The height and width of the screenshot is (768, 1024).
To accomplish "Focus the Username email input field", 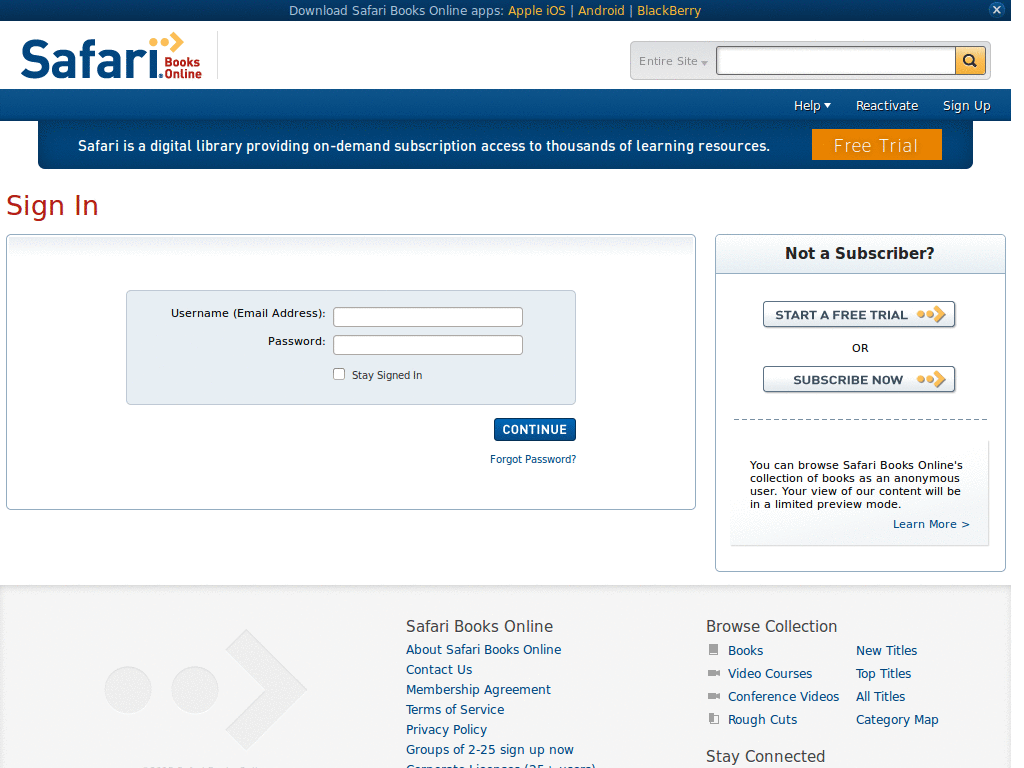I will (428, 317).
